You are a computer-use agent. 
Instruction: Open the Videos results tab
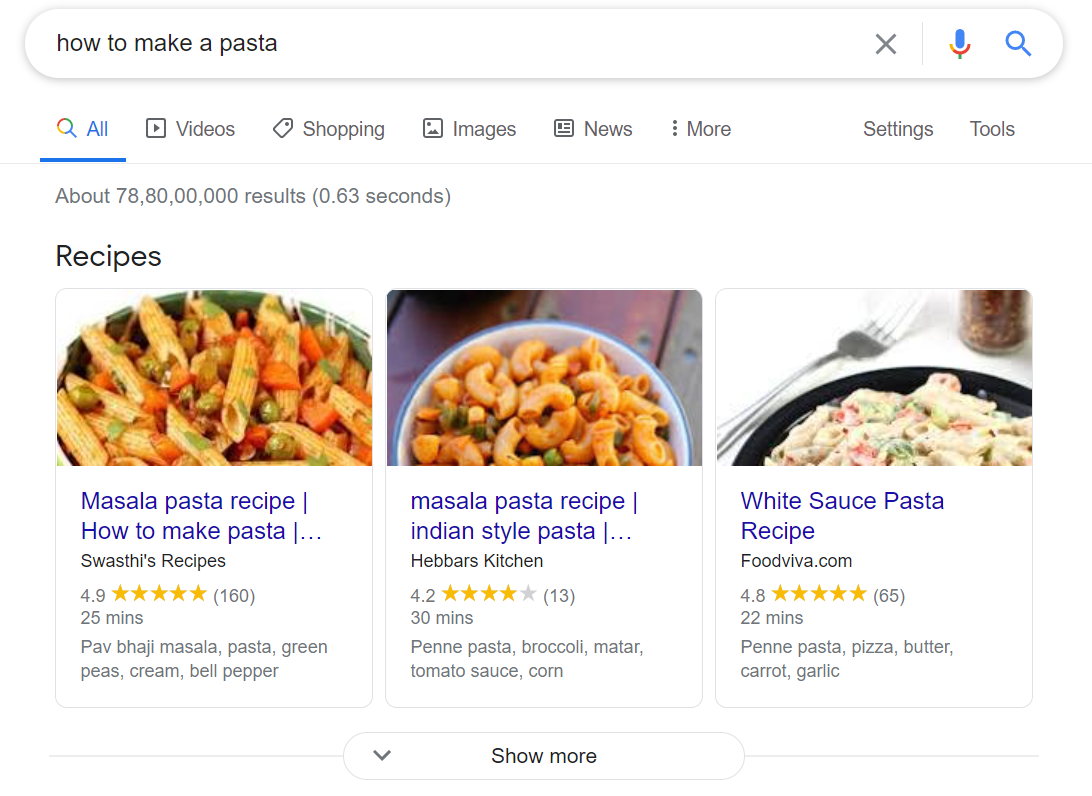click(x=190, y=129)
